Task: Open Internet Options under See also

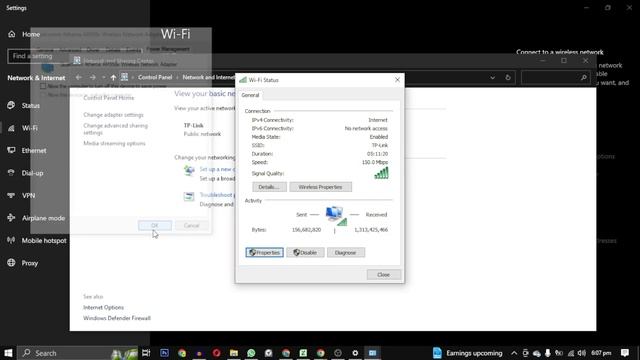Action: [x=103, y=307]
